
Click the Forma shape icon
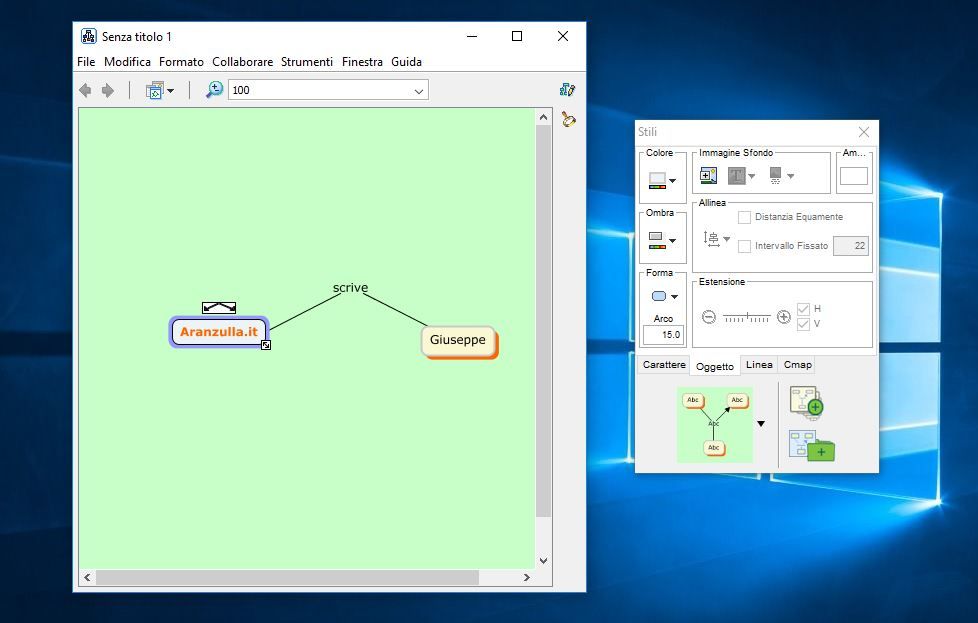[x=659, y=296]
